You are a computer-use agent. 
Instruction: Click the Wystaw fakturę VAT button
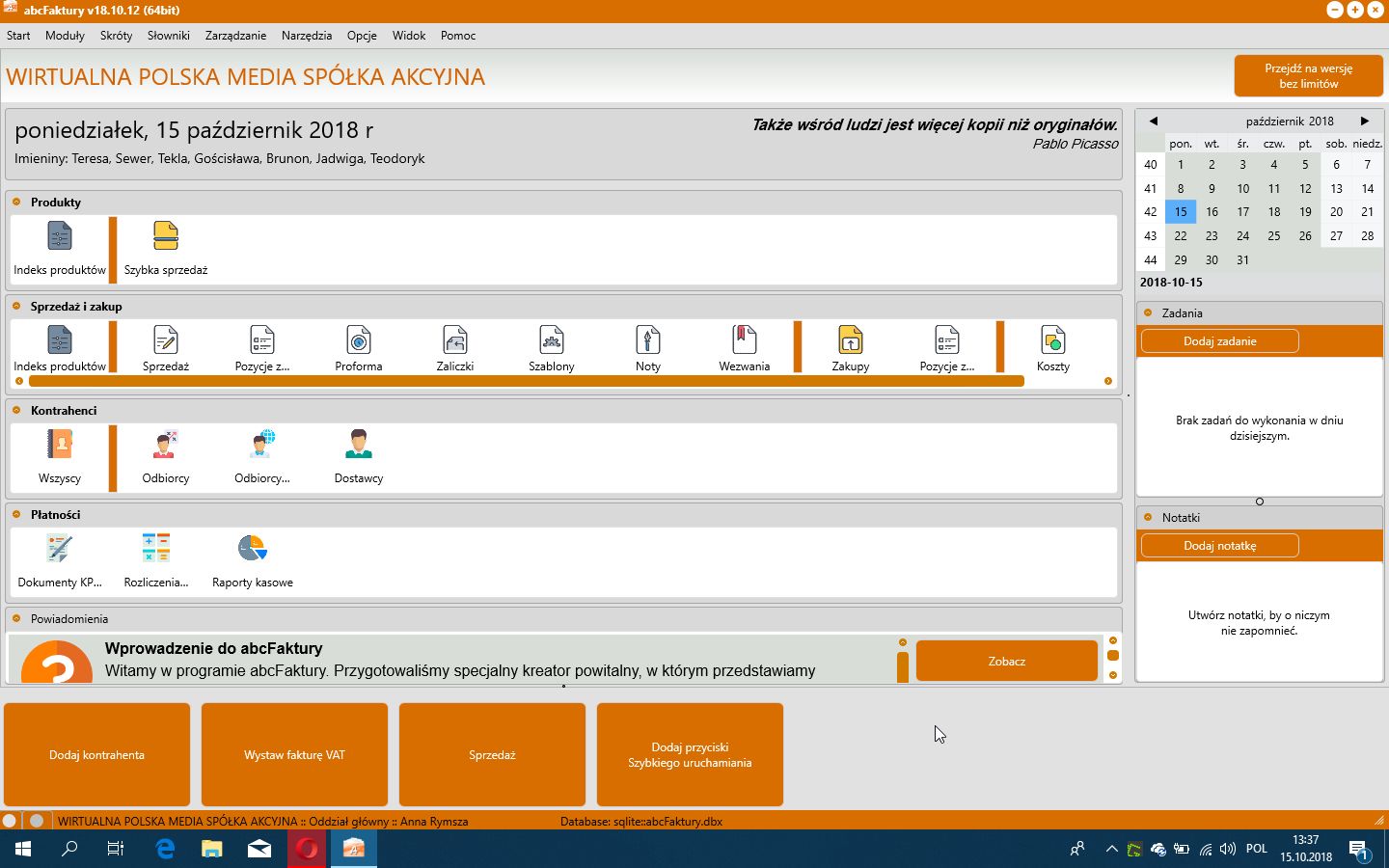(x=294, y=755)
